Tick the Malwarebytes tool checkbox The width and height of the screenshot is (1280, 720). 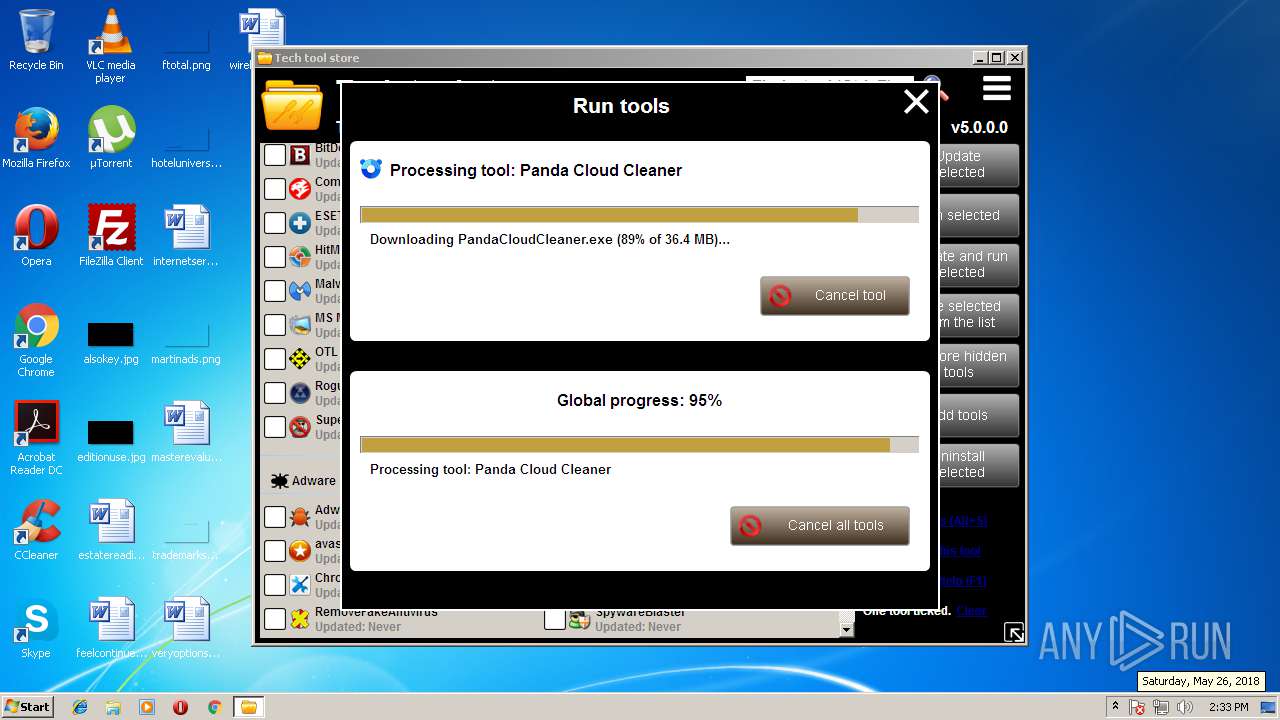[x=275, y=291]
